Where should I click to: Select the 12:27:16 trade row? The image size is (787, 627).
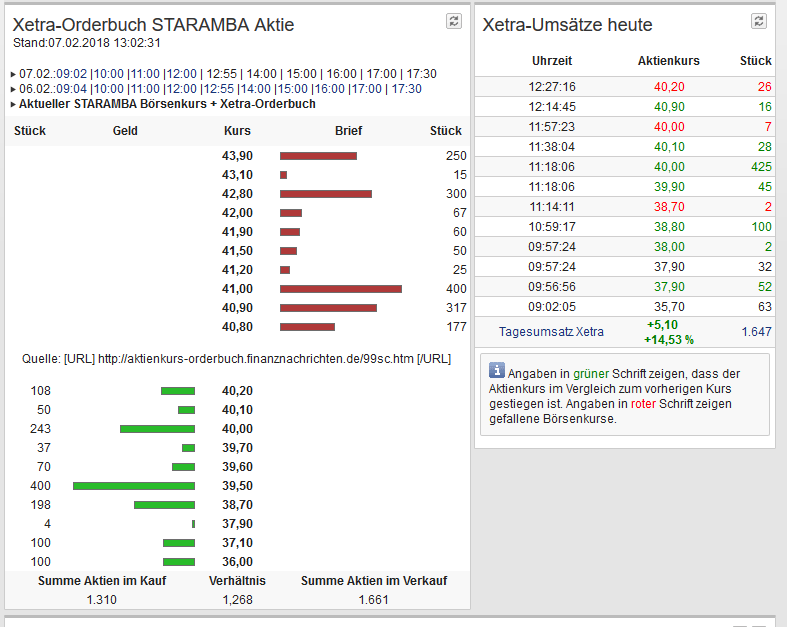tap(624, 87)
